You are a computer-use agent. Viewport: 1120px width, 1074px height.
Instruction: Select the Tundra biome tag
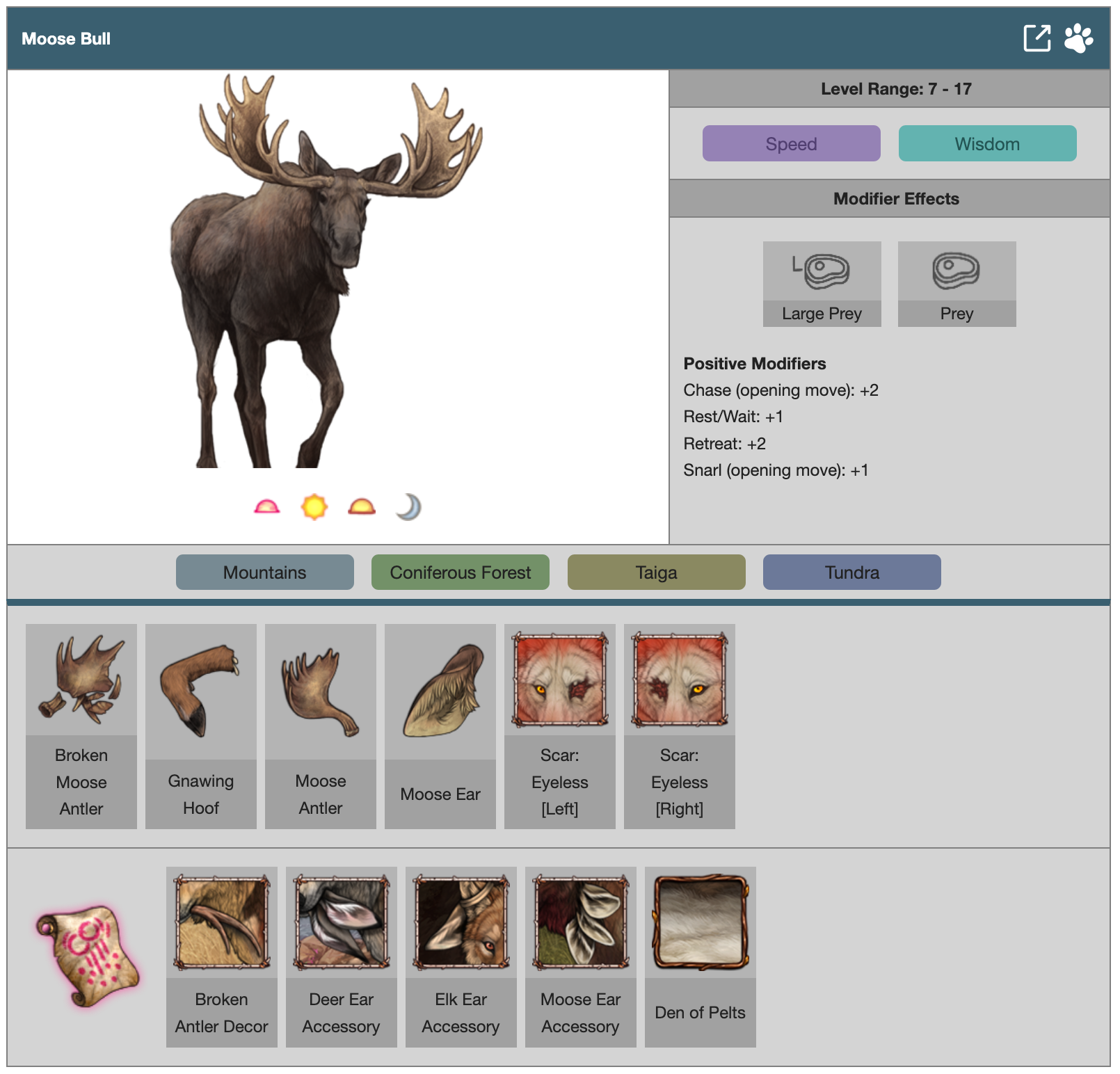[x=851, y=572]
